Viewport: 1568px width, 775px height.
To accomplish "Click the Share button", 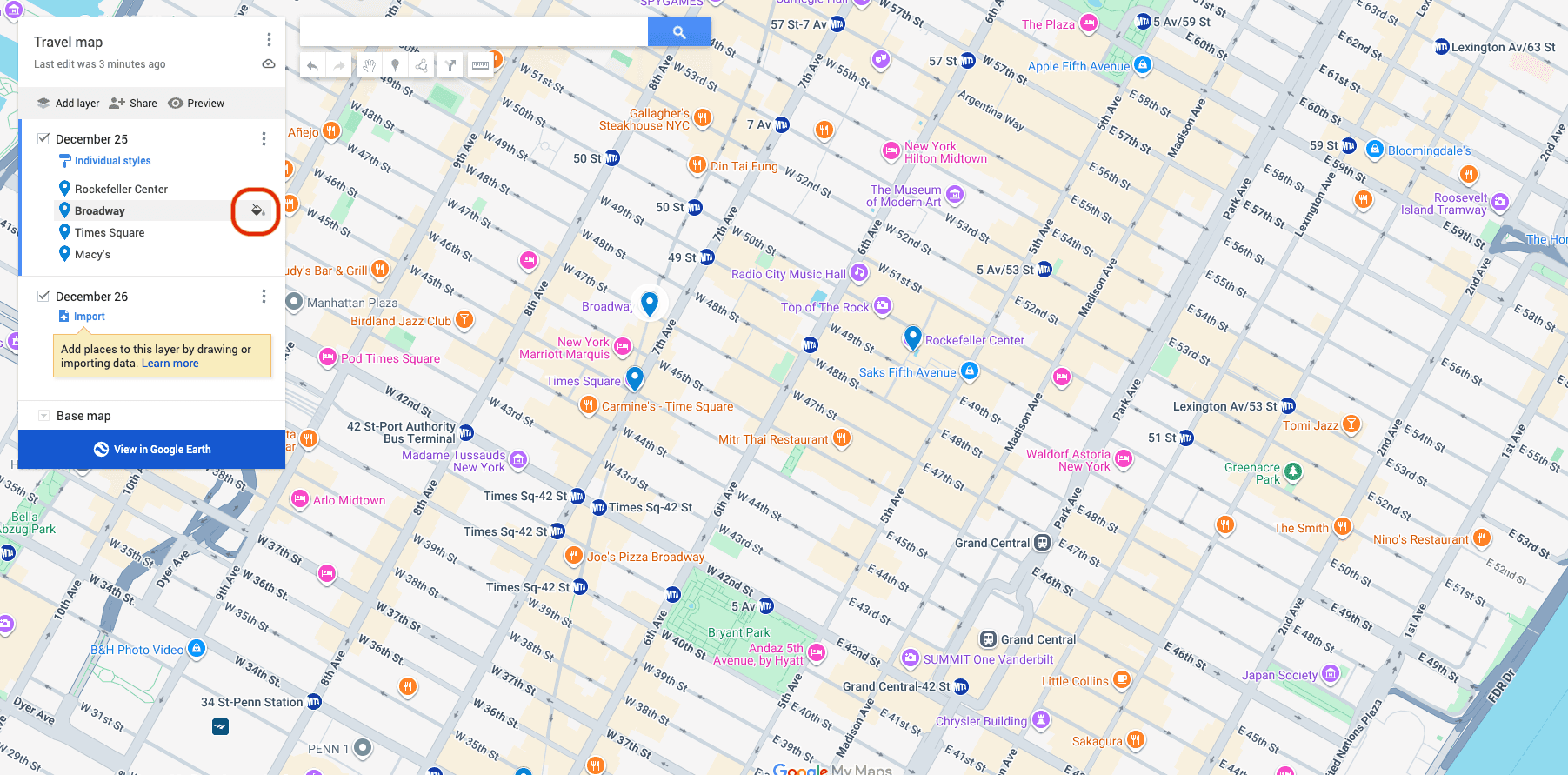I will pos(133,103).
